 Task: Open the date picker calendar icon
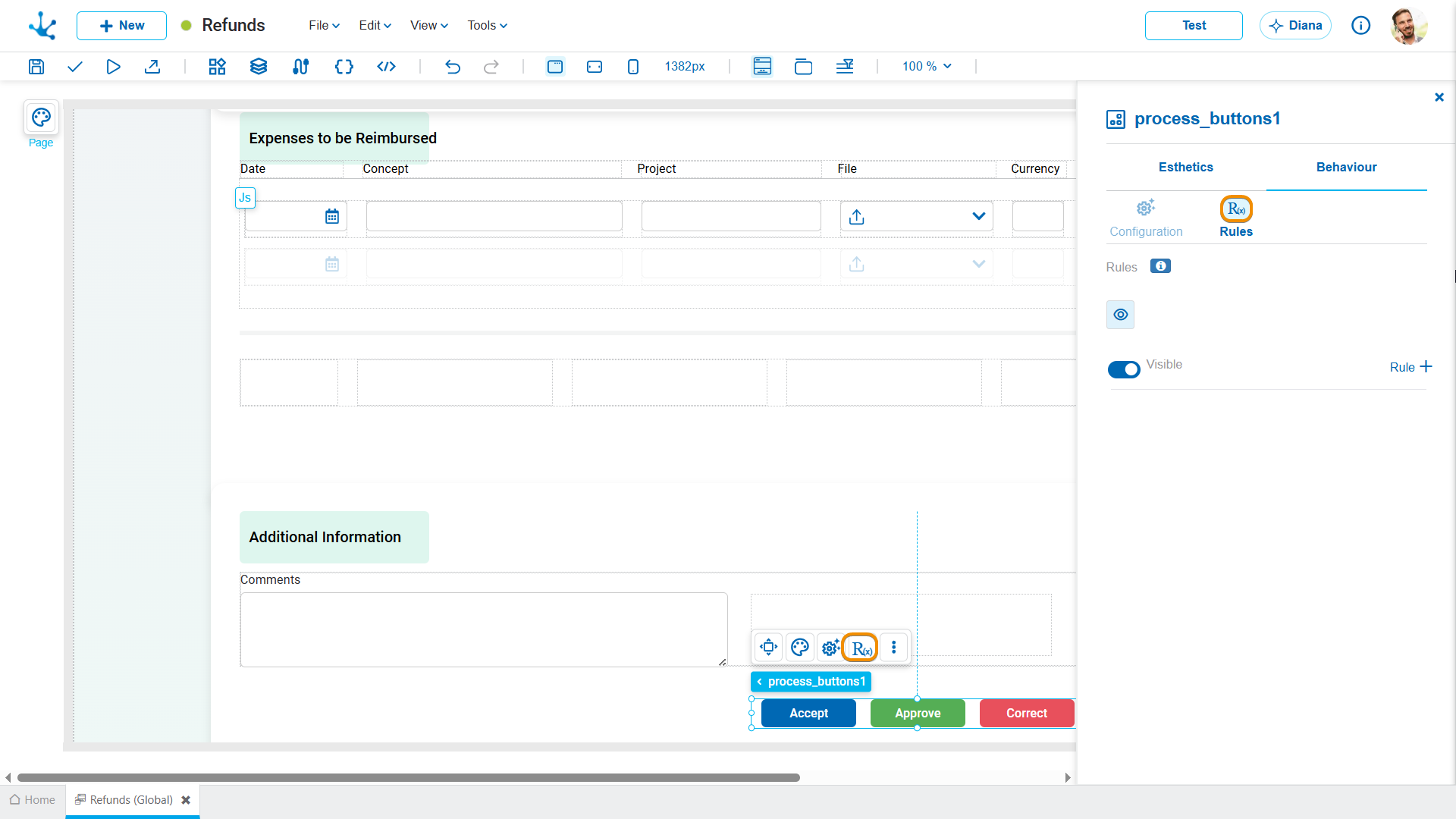click(x=332, y=217)
